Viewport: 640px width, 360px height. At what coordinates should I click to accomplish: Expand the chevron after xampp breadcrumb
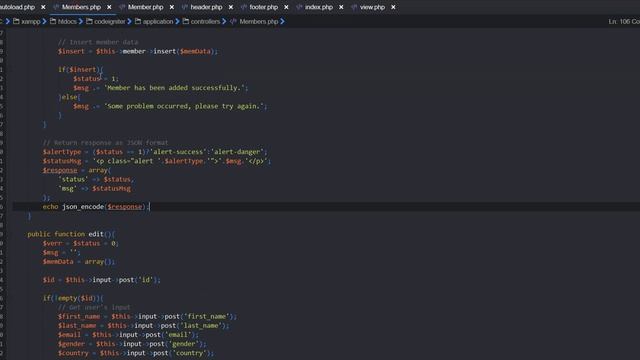[x=44, y=21]
